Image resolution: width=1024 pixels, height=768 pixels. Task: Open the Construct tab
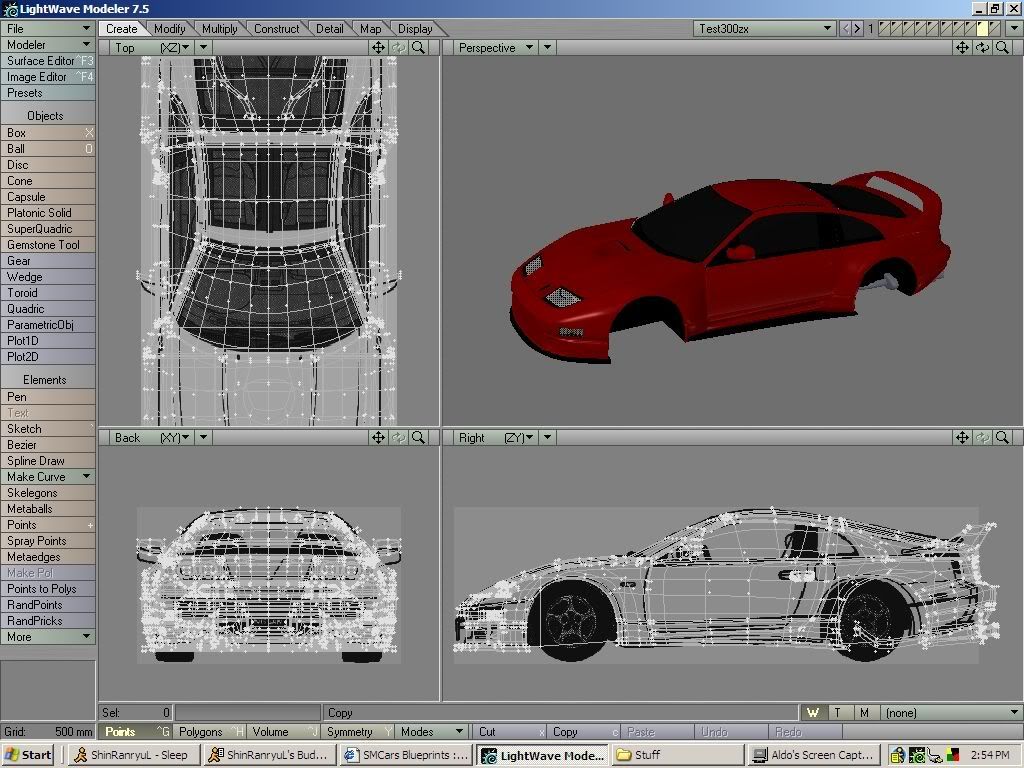click(x=276, y=29)
